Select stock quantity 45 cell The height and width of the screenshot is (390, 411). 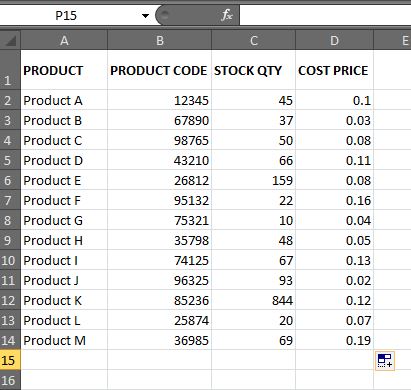[253, 100]
